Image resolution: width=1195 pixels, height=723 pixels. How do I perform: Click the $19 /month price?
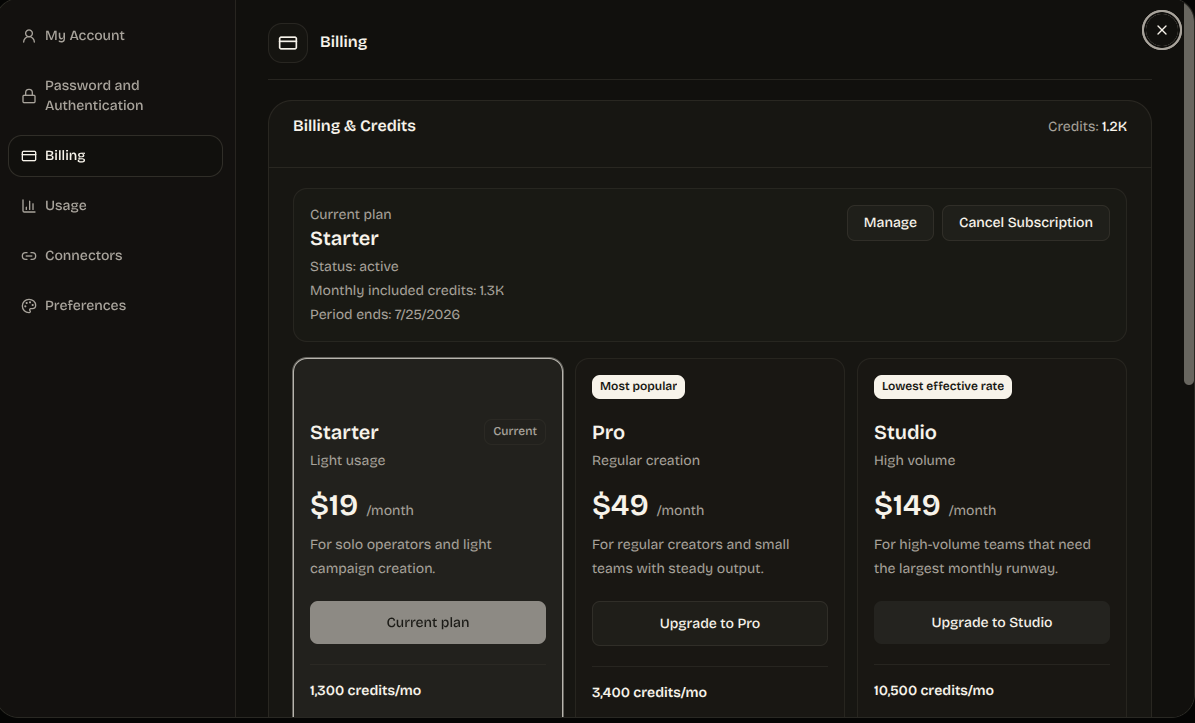pyautogui.click(x=362, y=506)
